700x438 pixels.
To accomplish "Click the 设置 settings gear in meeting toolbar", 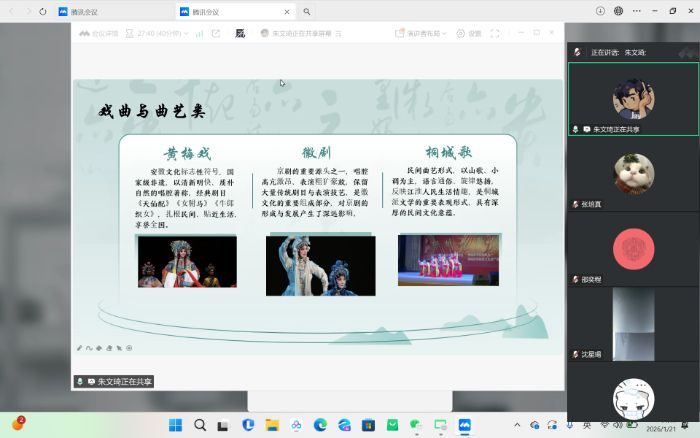I will point(468,33).
